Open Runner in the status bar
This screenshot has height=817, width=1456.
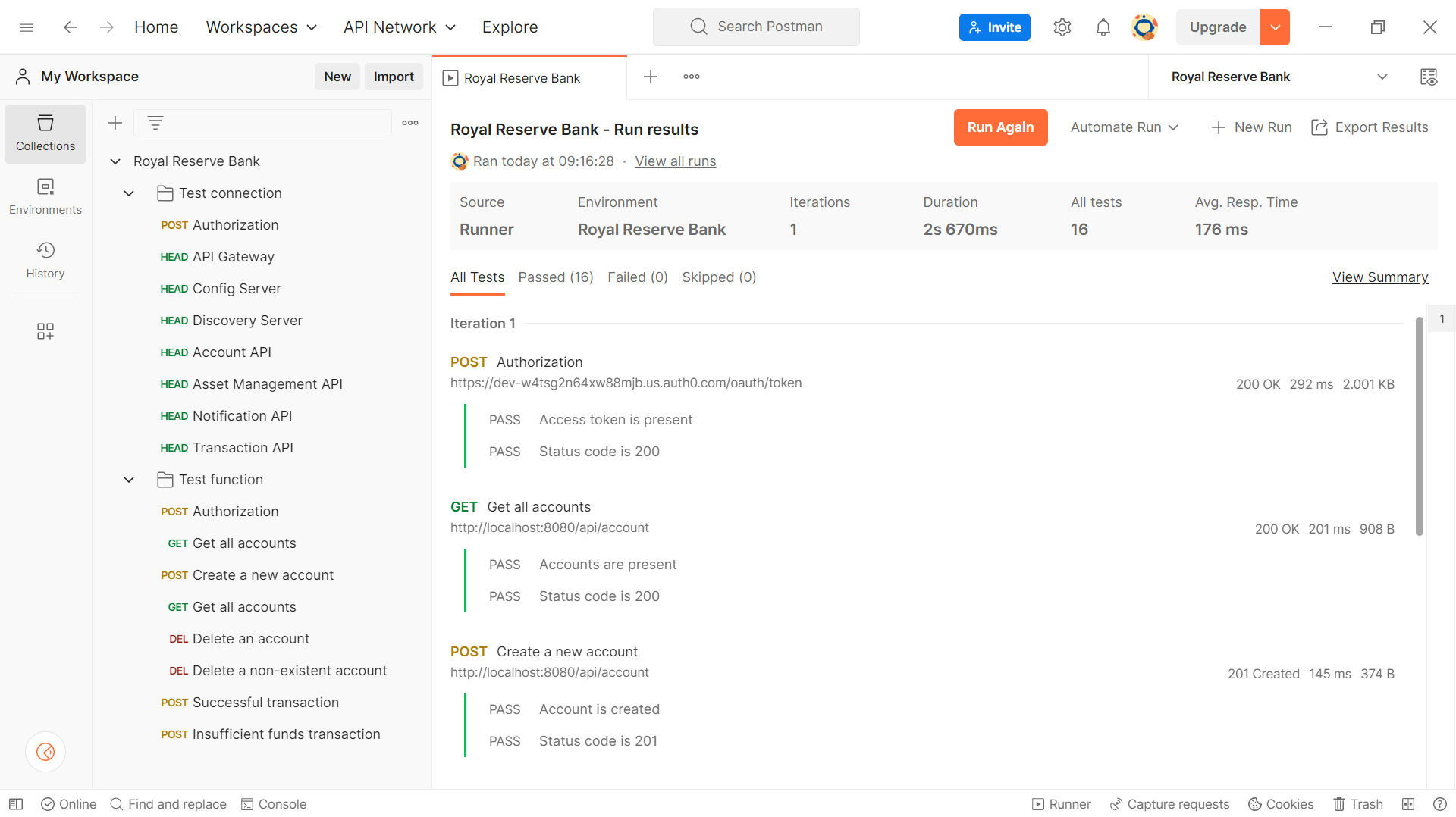1062,804
